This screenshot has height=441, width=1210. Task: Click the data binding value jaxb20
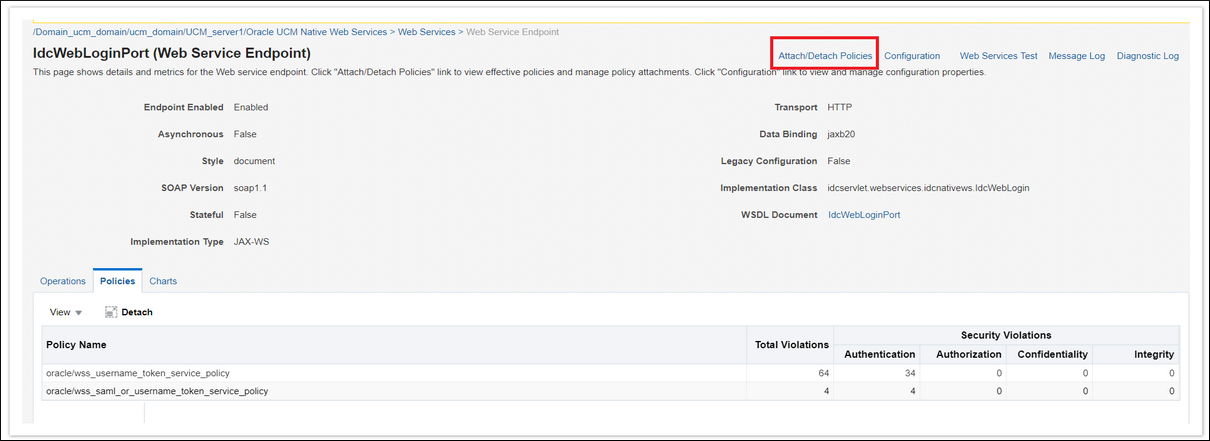[x=841, y=134]
